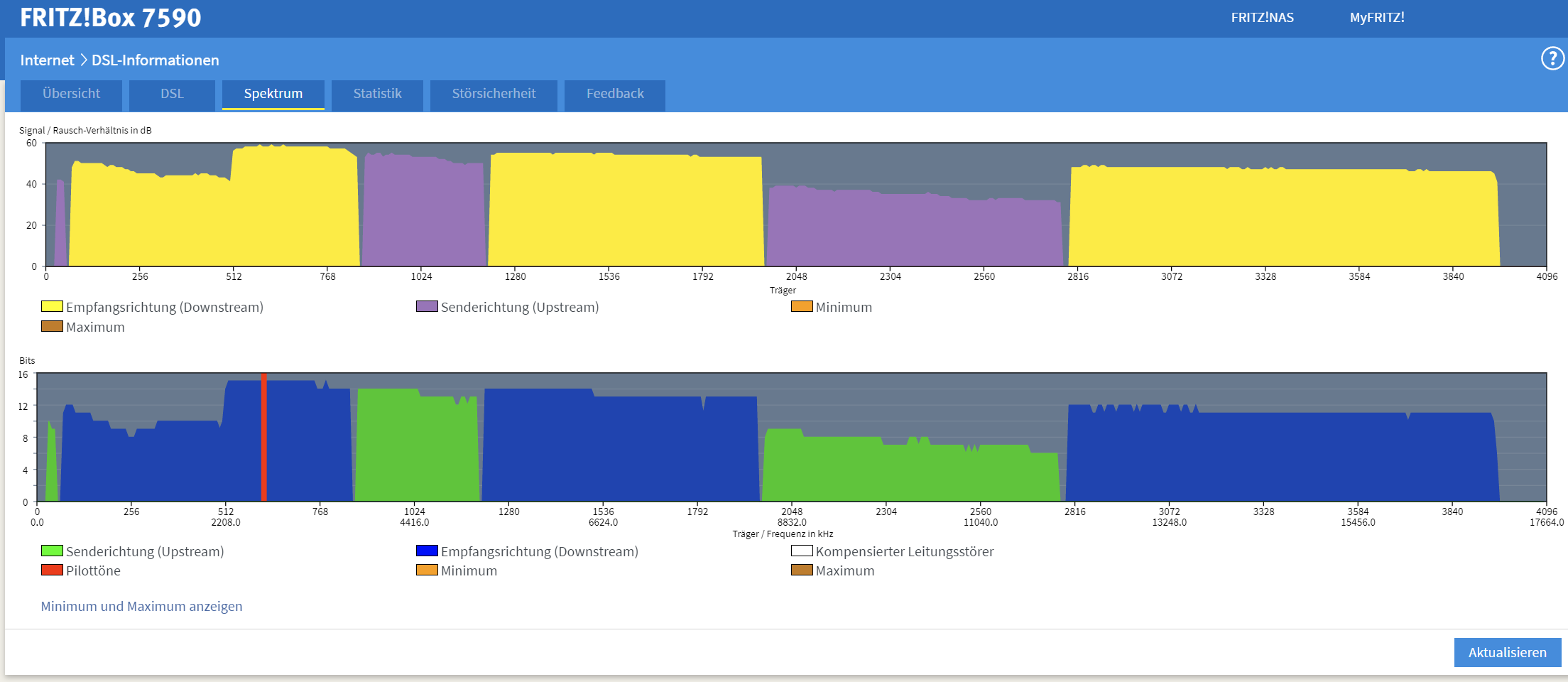Switch to the Feedback tab
The image size is (1568, 682).
(x=615, y=94)
